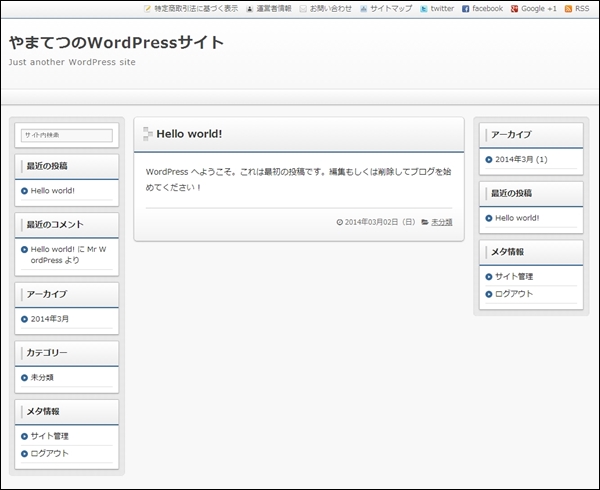Click the 未分類 category link in post footer
The height and width of the screenshot is (490, 600).
tap(442, 222)
